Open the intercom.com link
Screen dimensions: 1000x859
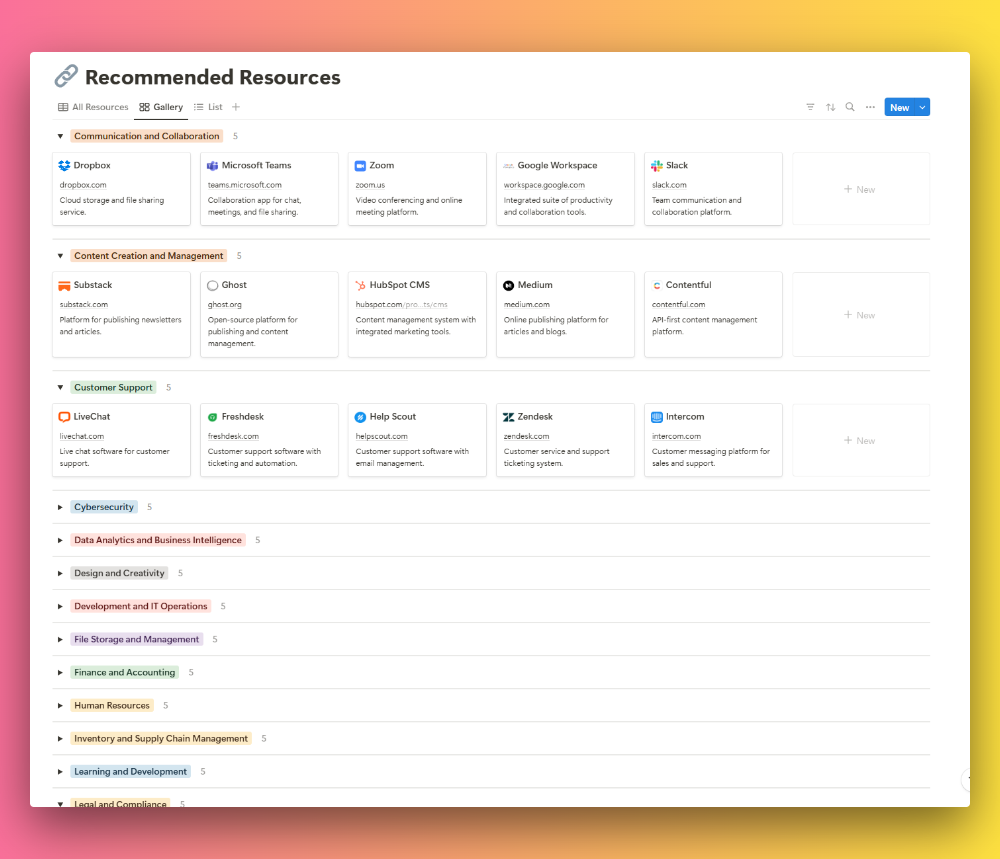click(676, 436)
